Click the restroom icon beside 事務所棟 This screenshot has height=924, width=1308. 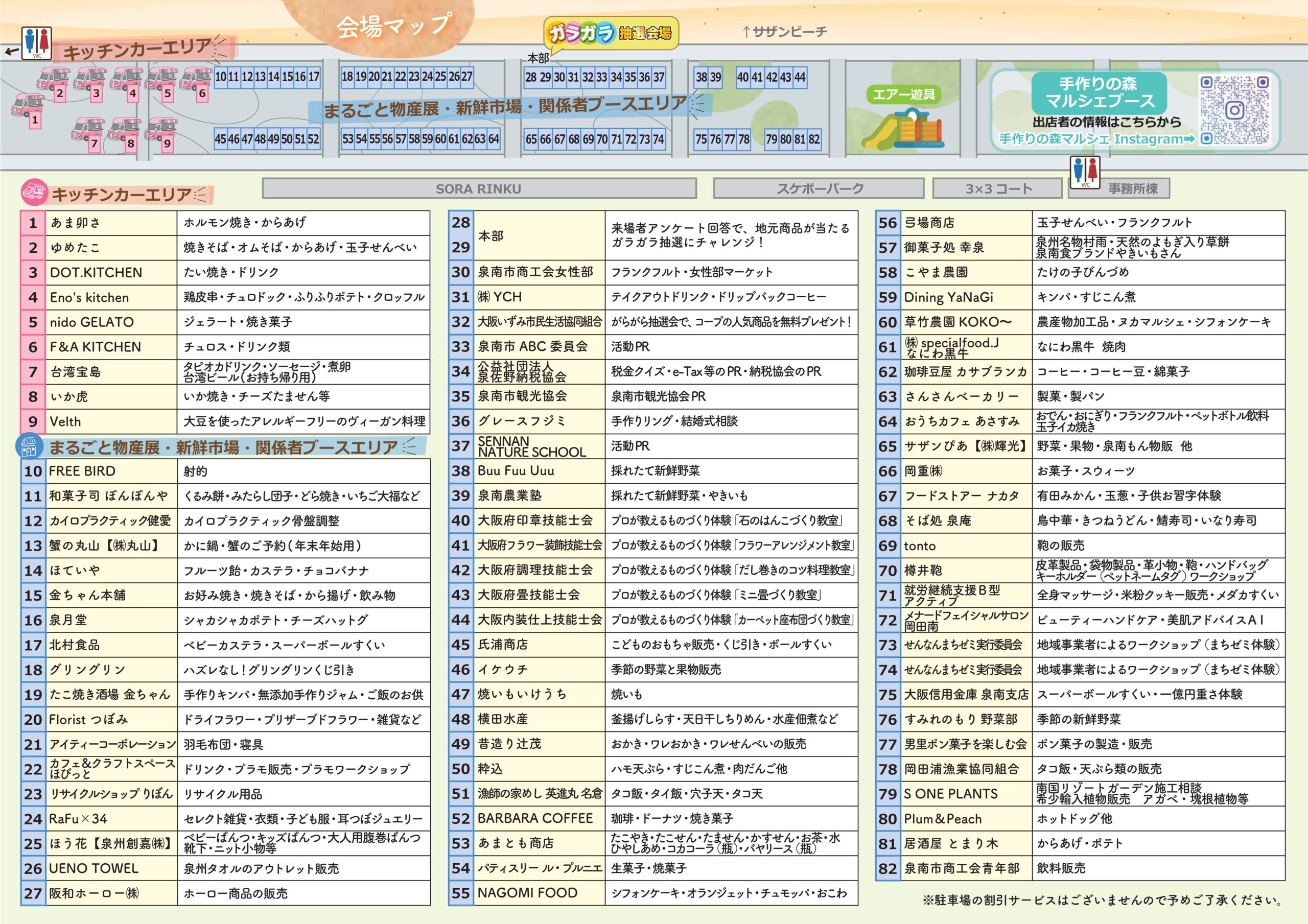pyautogui.click(x=1085, y=172)
